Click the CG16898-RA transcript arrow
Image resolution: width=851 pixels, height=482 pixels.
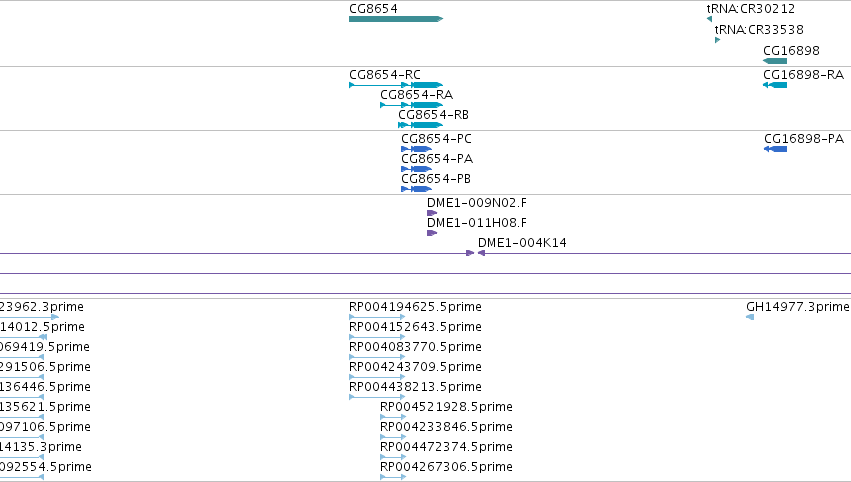(775, 85)
